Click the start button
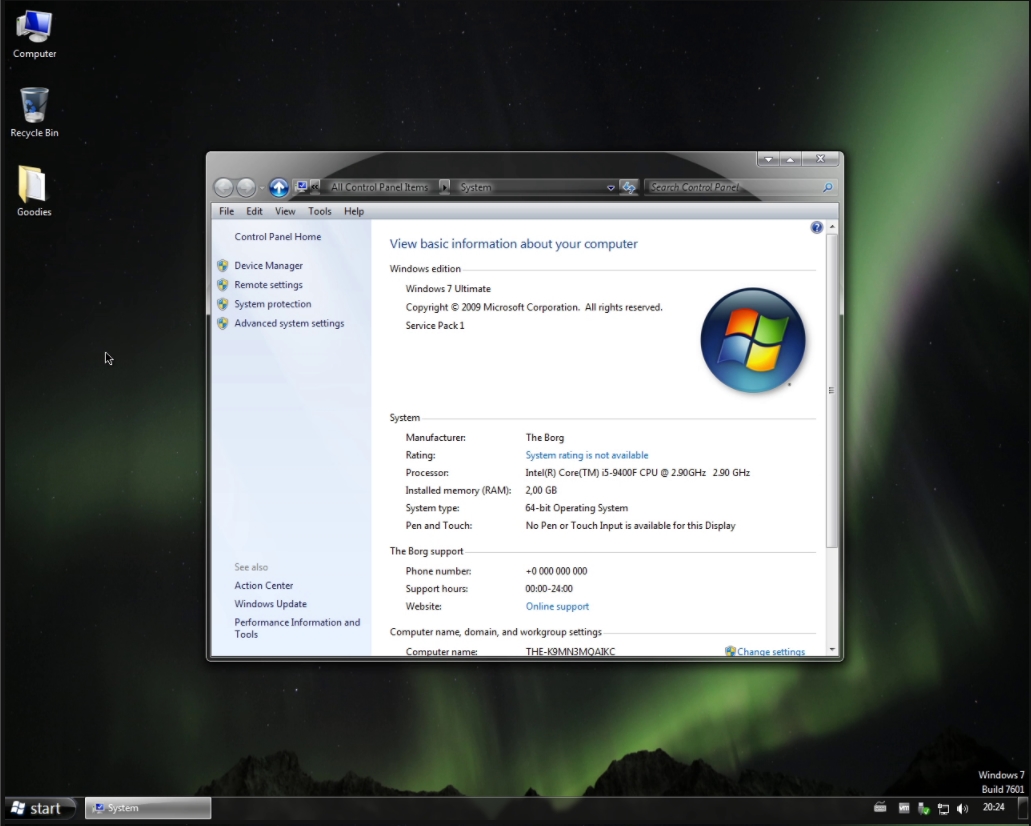Viewport: 1031px width, 826px height. tap(39, 808)
